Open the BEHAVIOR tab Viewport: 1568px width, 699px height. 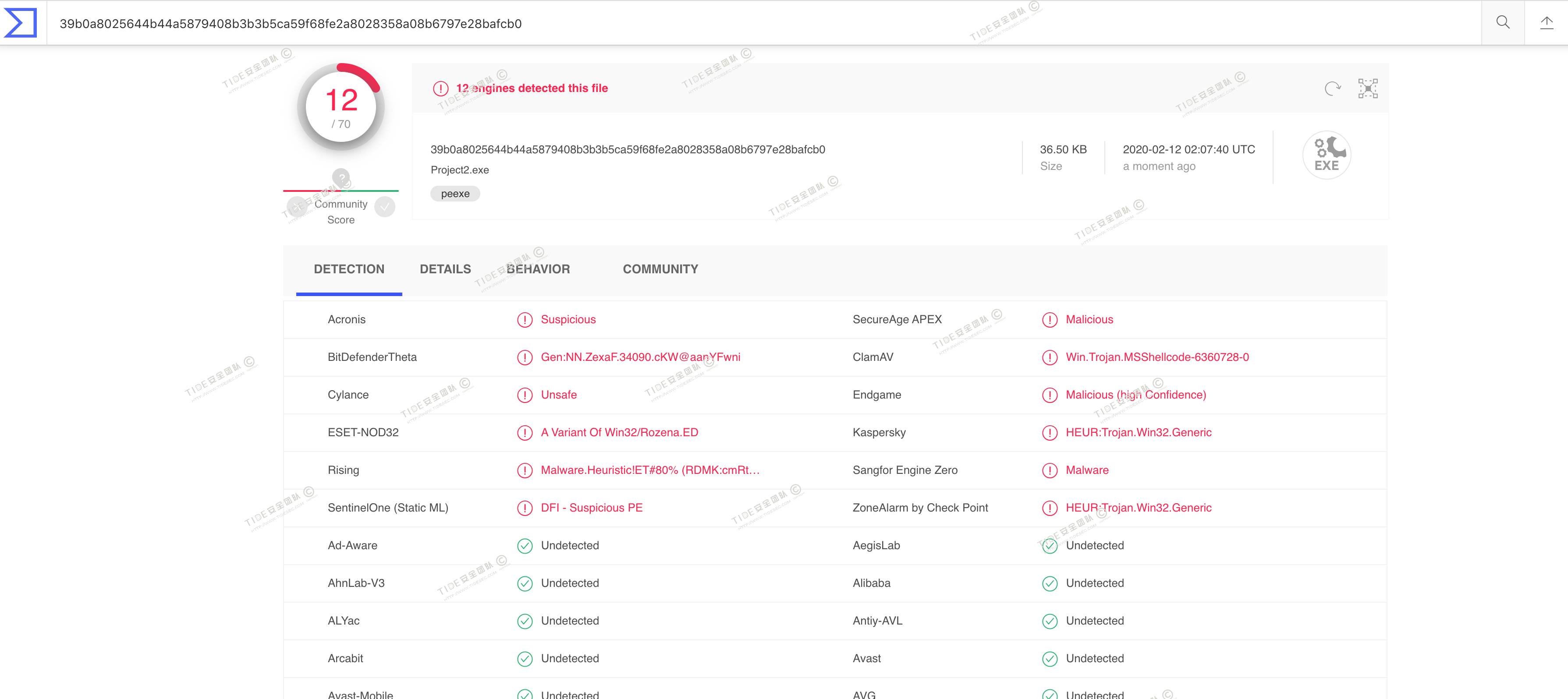tap(537, 269)
